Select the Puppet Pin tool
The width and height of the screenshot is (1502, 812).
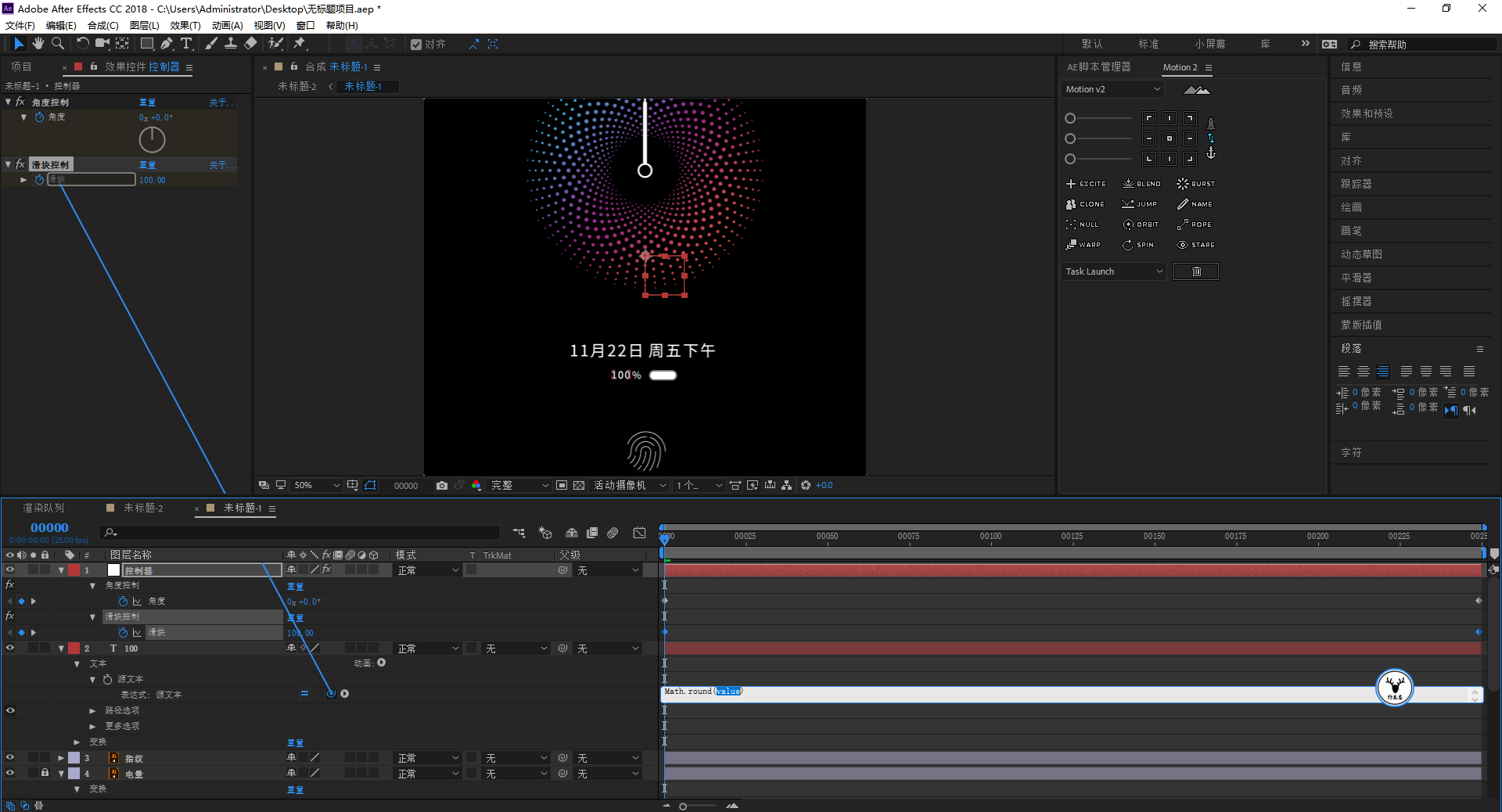300,44
